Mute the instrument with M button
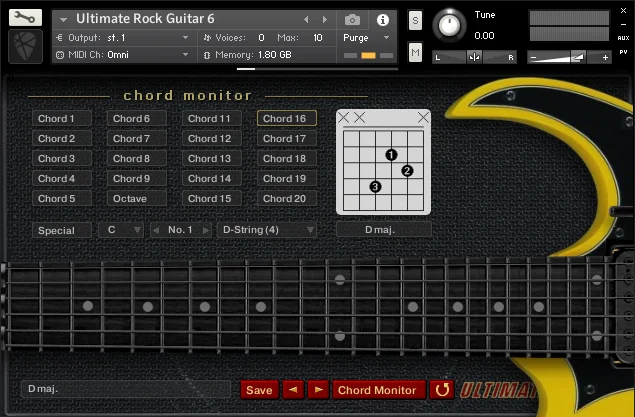 [x=415, y=53]
